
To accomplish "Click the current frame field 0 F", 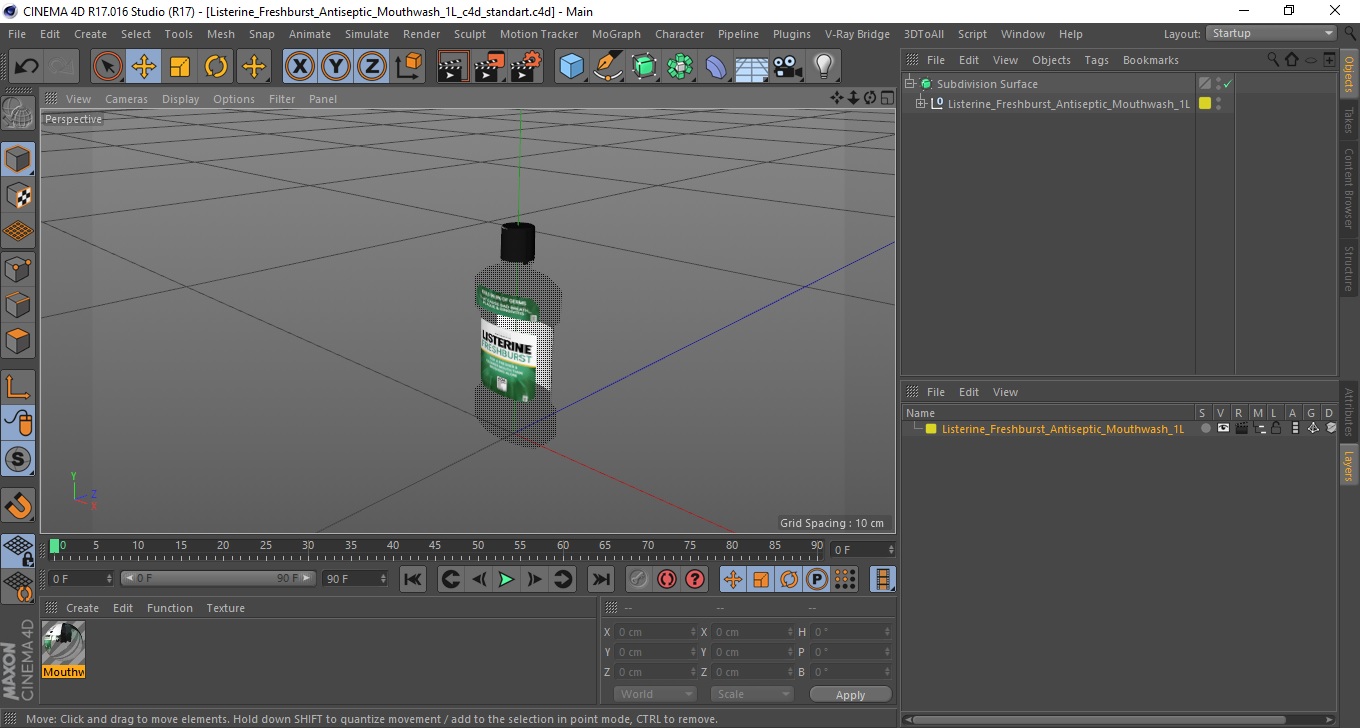I will [x=863, y=550].
